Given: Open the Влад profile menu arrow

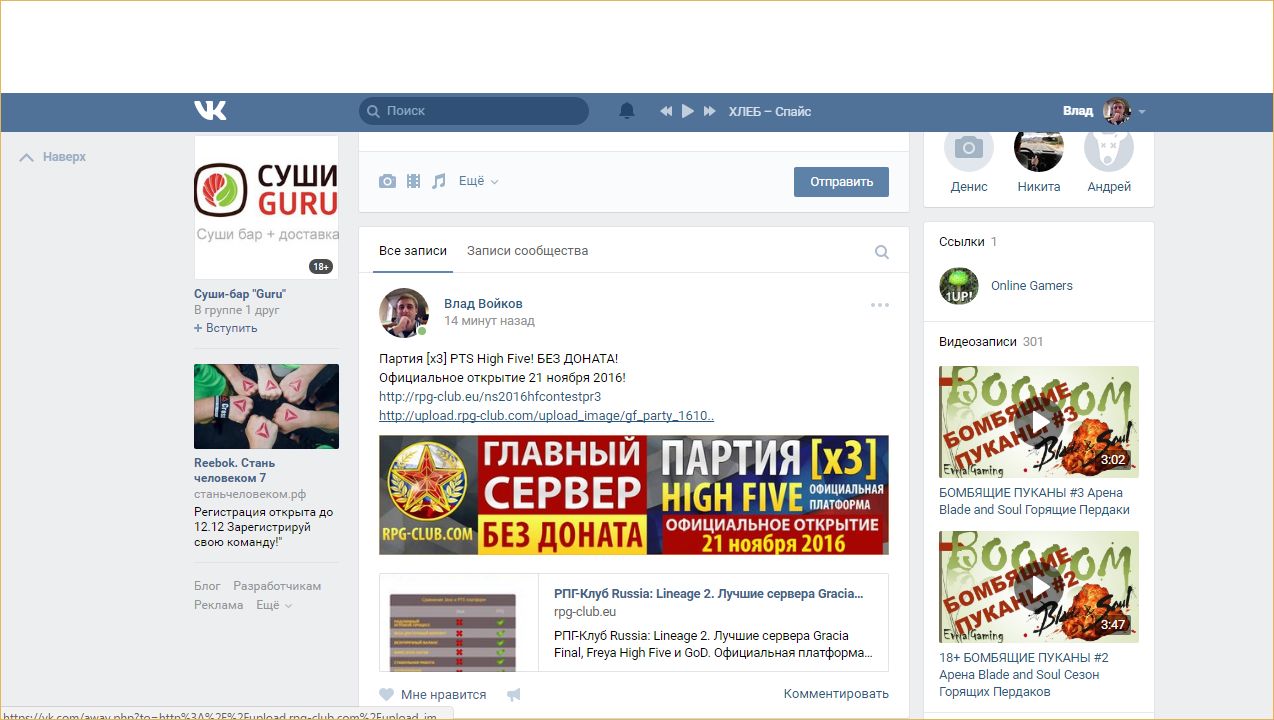Looking at the screenshot, I should [x=1142, y=112].
